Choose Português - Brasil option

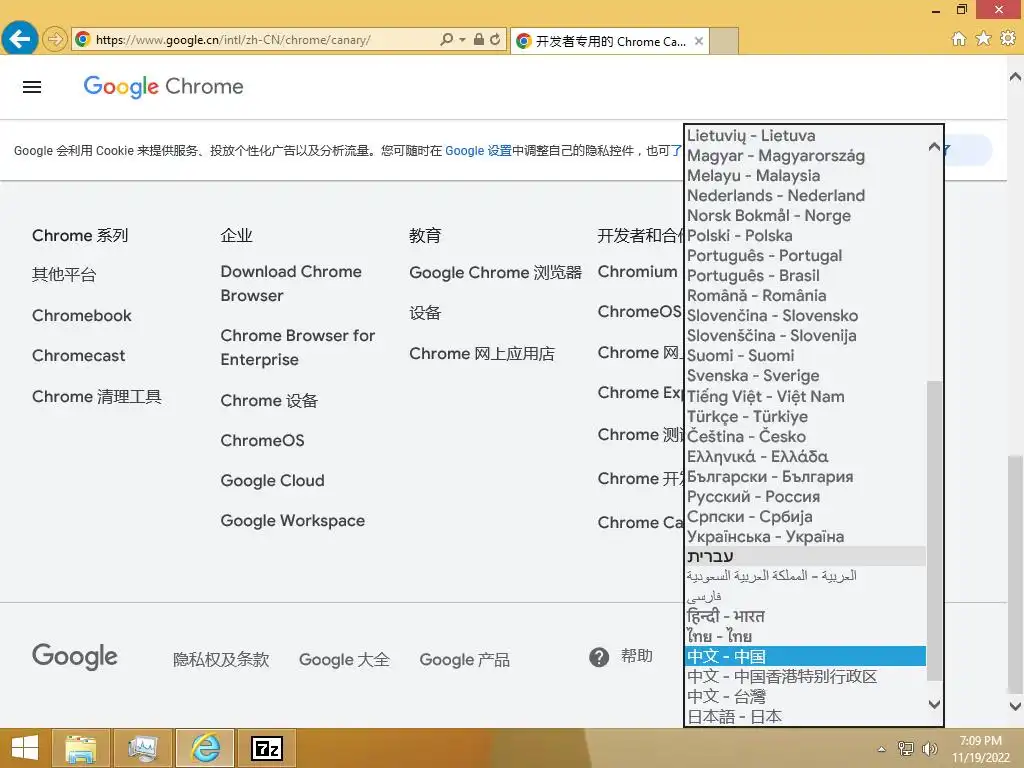click(805, 276)
